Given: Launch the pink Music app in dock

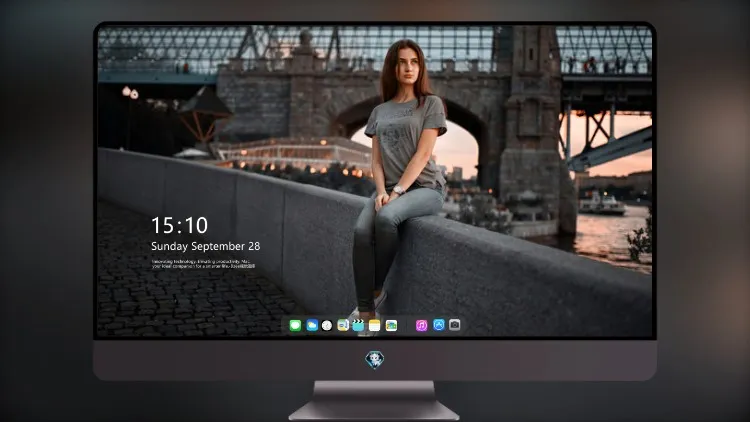Looking at the screenshot, I should pos(421,325).
